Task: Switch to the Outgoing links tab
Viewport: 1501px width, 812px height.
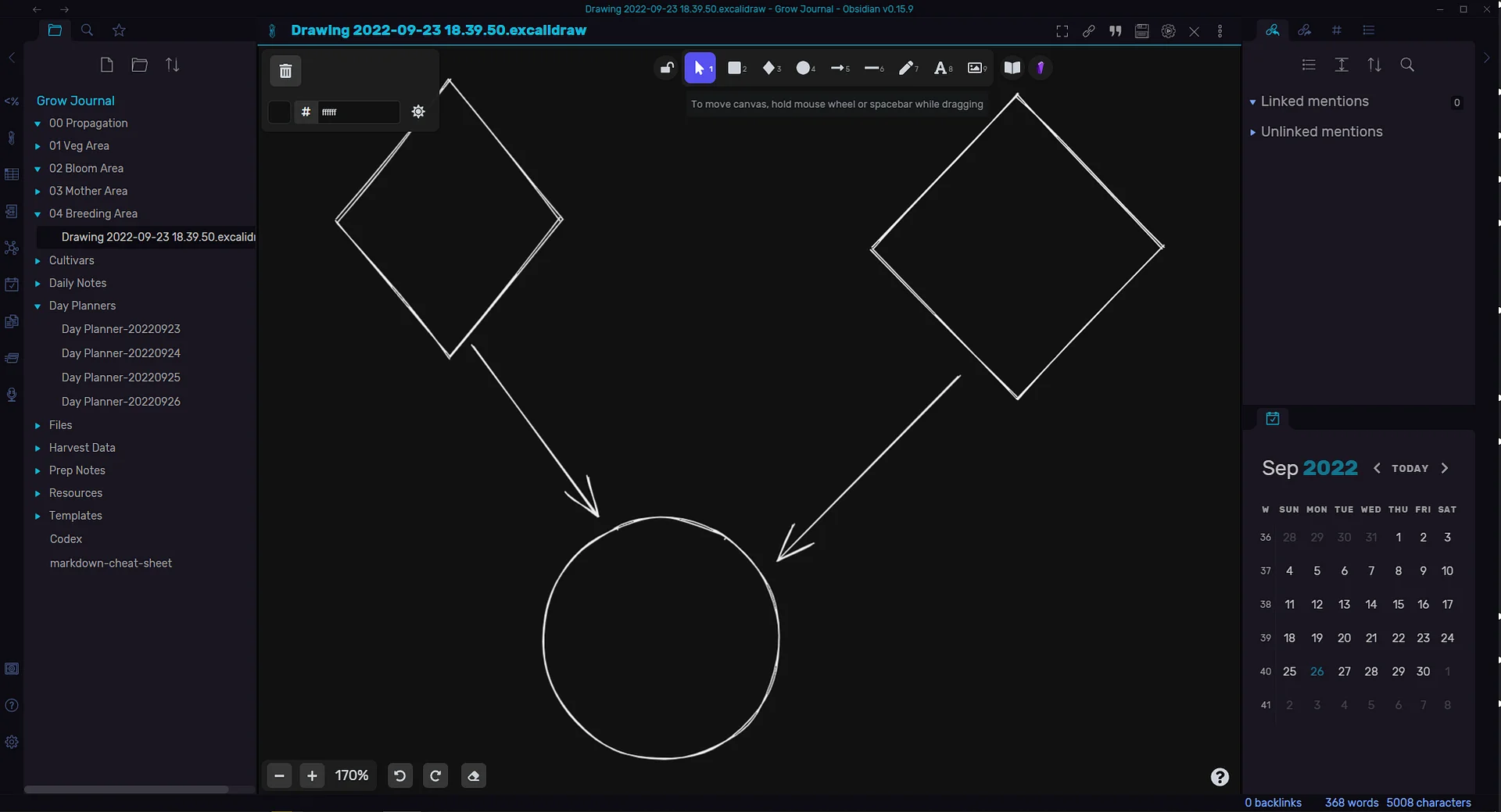Action: 1304,30
